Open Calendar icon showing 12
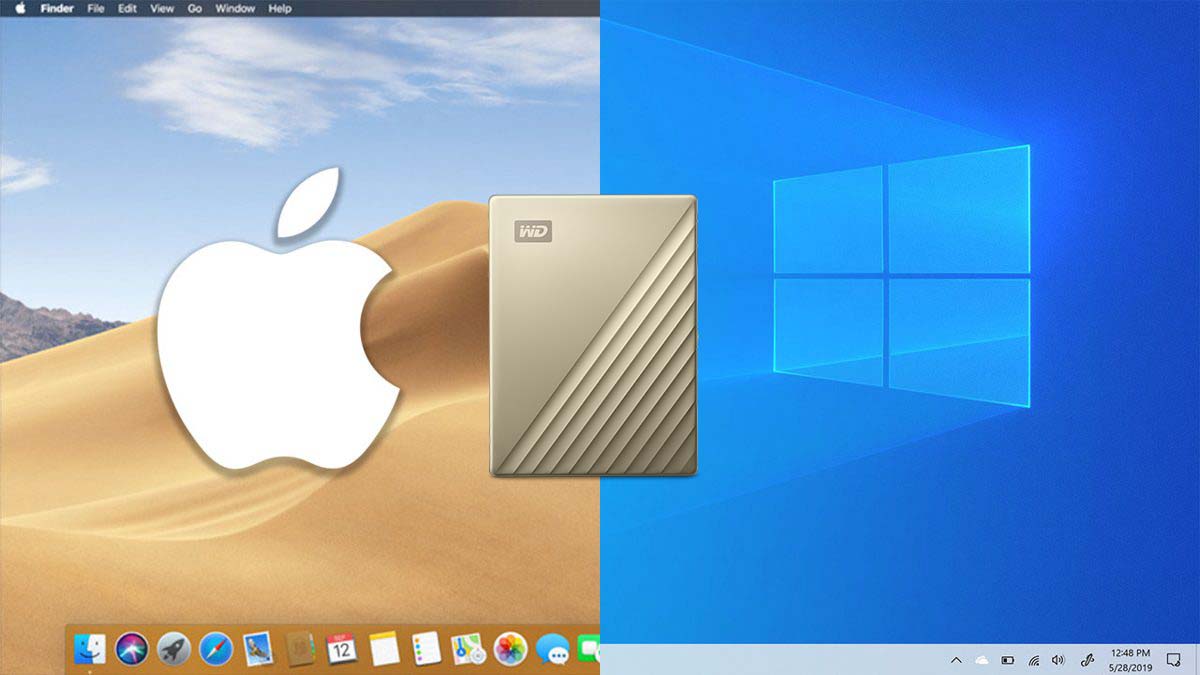 (x=342, y=648)
